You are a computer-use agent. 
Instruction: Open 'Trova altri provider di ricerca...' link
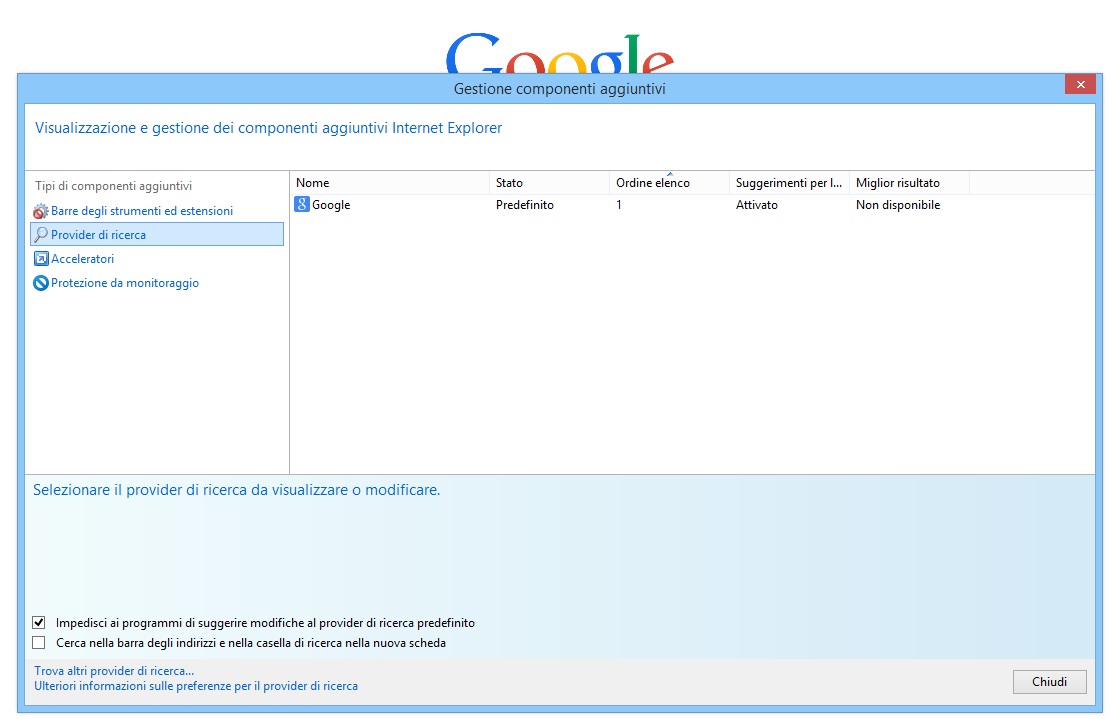click(x=114, y=671)
